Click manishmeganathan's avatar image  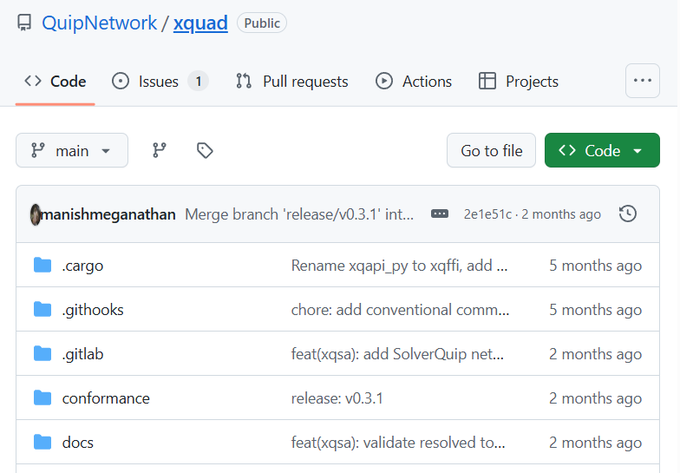(x=35, y=214)
